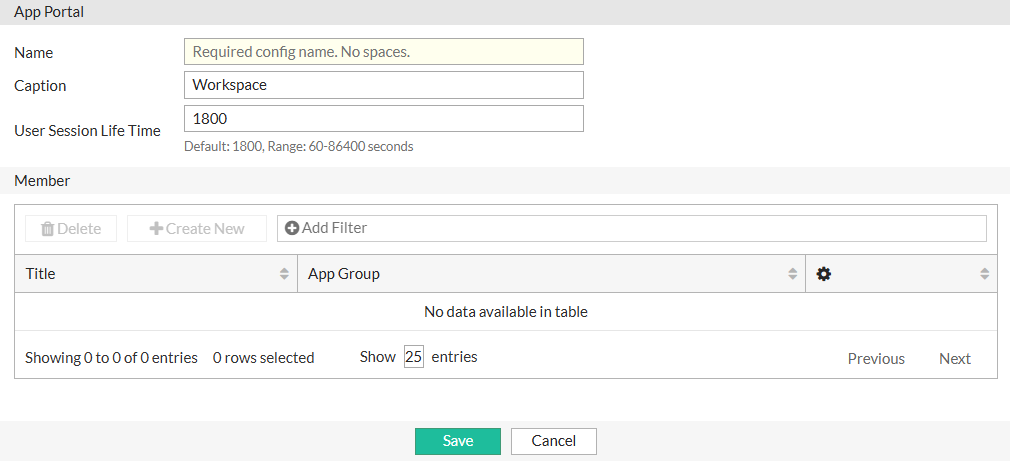The width and height of the screenshot is (1010, 462).
Task: Click sort arrows in Title column
Action: pyautogui.click(x=284, y=274)
